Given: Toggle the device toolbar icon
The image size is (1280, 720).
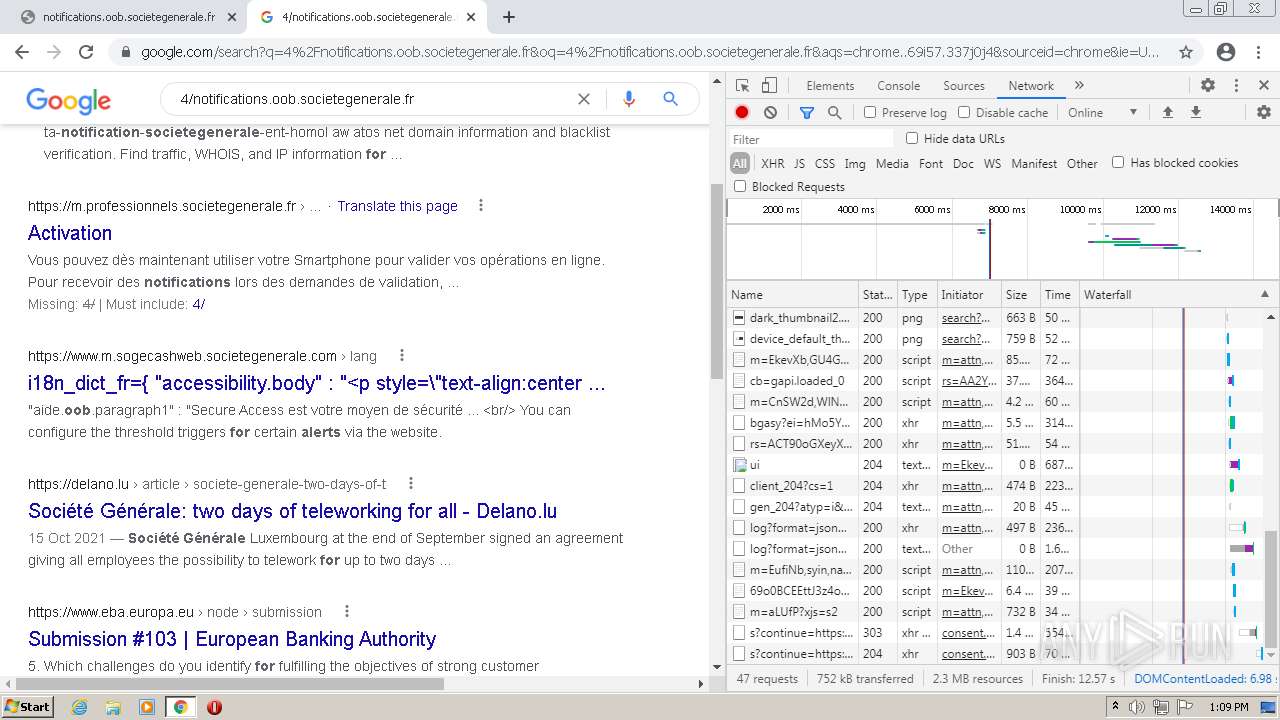Looking at the screenshot, I should [769, 86].
